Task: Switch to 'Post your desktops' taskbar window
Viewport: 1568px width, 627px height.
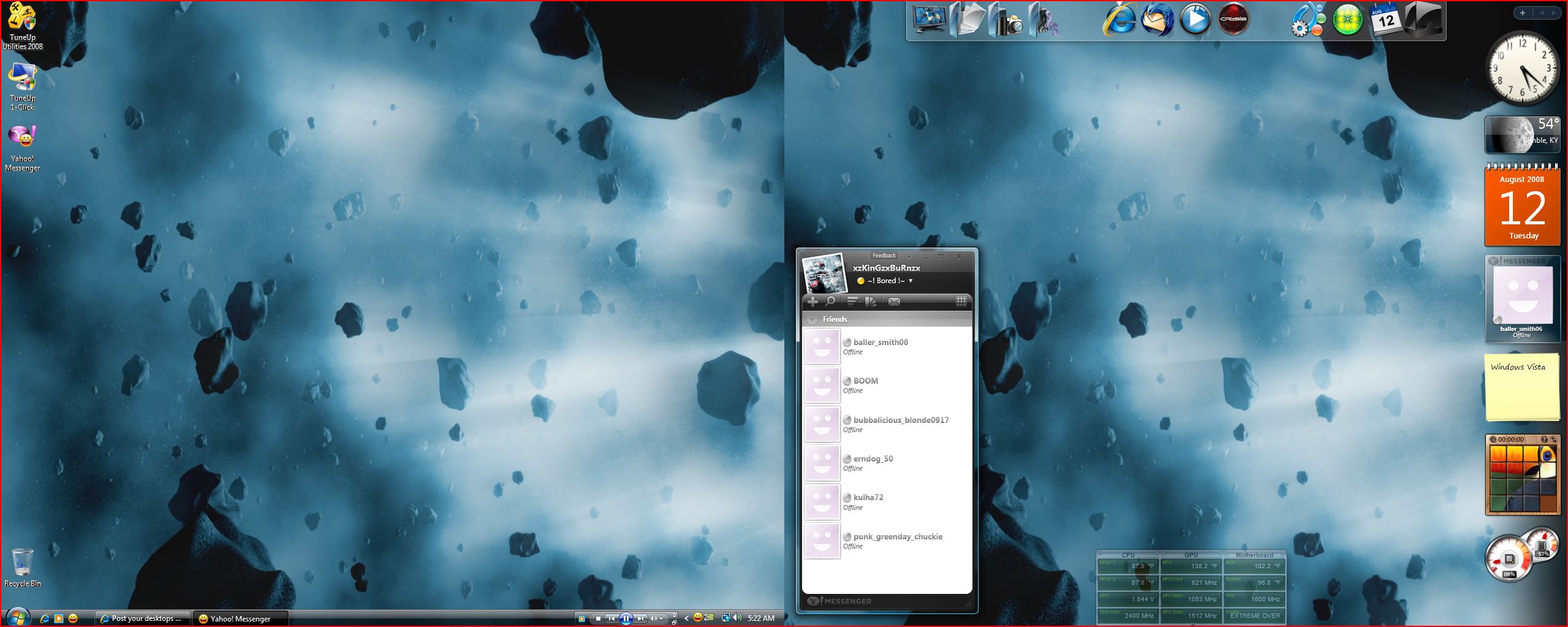Action: click(x=143, y=618)
